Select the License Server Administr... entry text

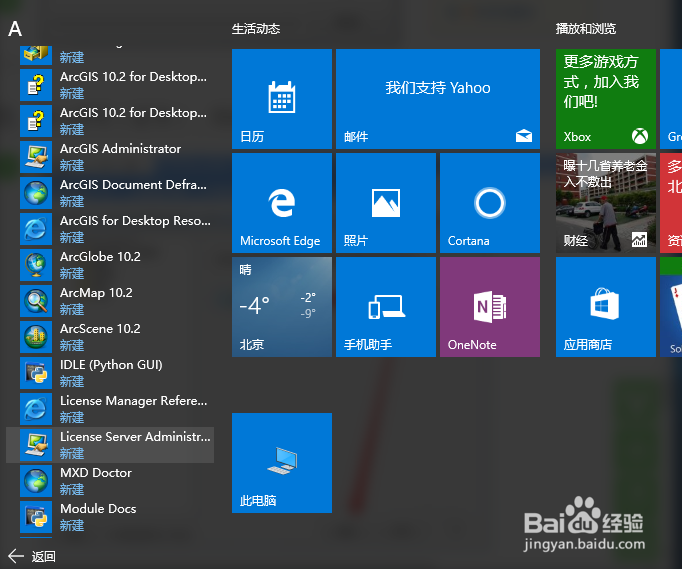click(x=135, y=437)
